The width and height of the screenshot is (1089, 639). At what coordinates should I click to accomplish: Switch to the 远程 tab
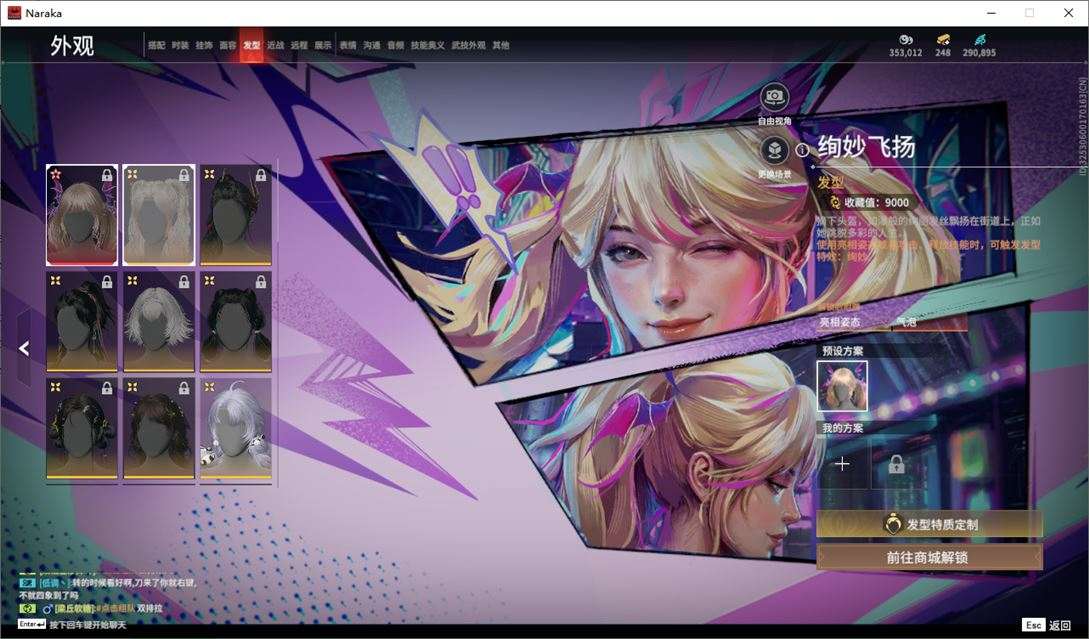click(299, 45)
